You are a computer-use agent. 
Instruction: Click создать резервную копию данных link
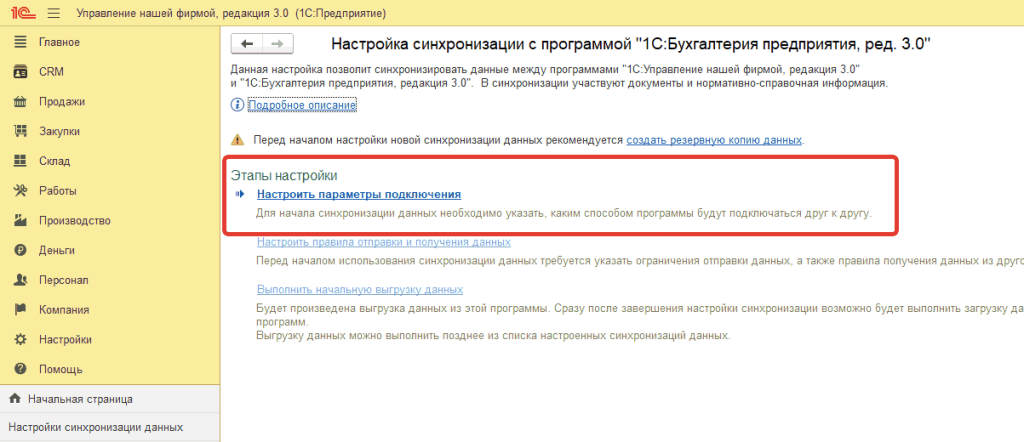pos(714,140)
